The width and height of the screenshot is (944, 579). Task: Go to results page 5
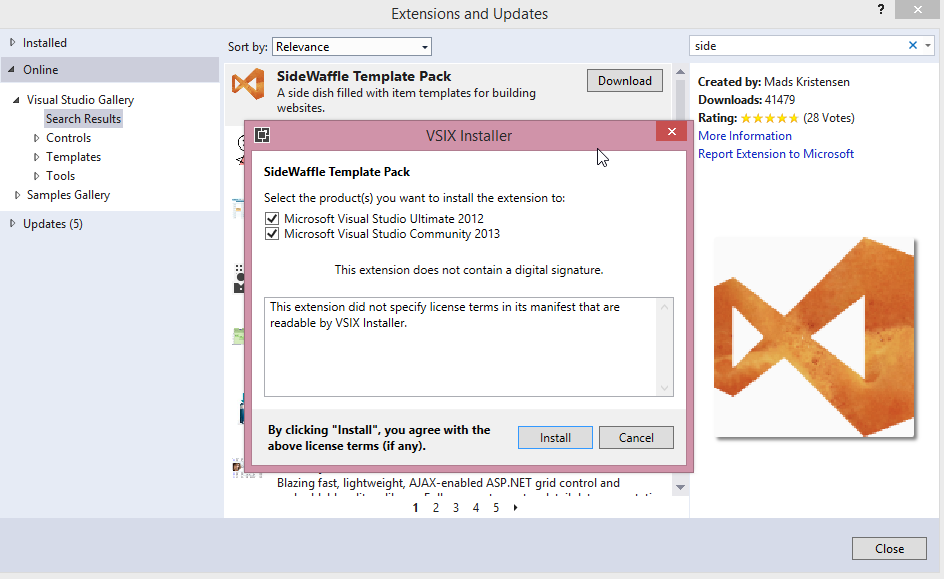pos(496,508)
